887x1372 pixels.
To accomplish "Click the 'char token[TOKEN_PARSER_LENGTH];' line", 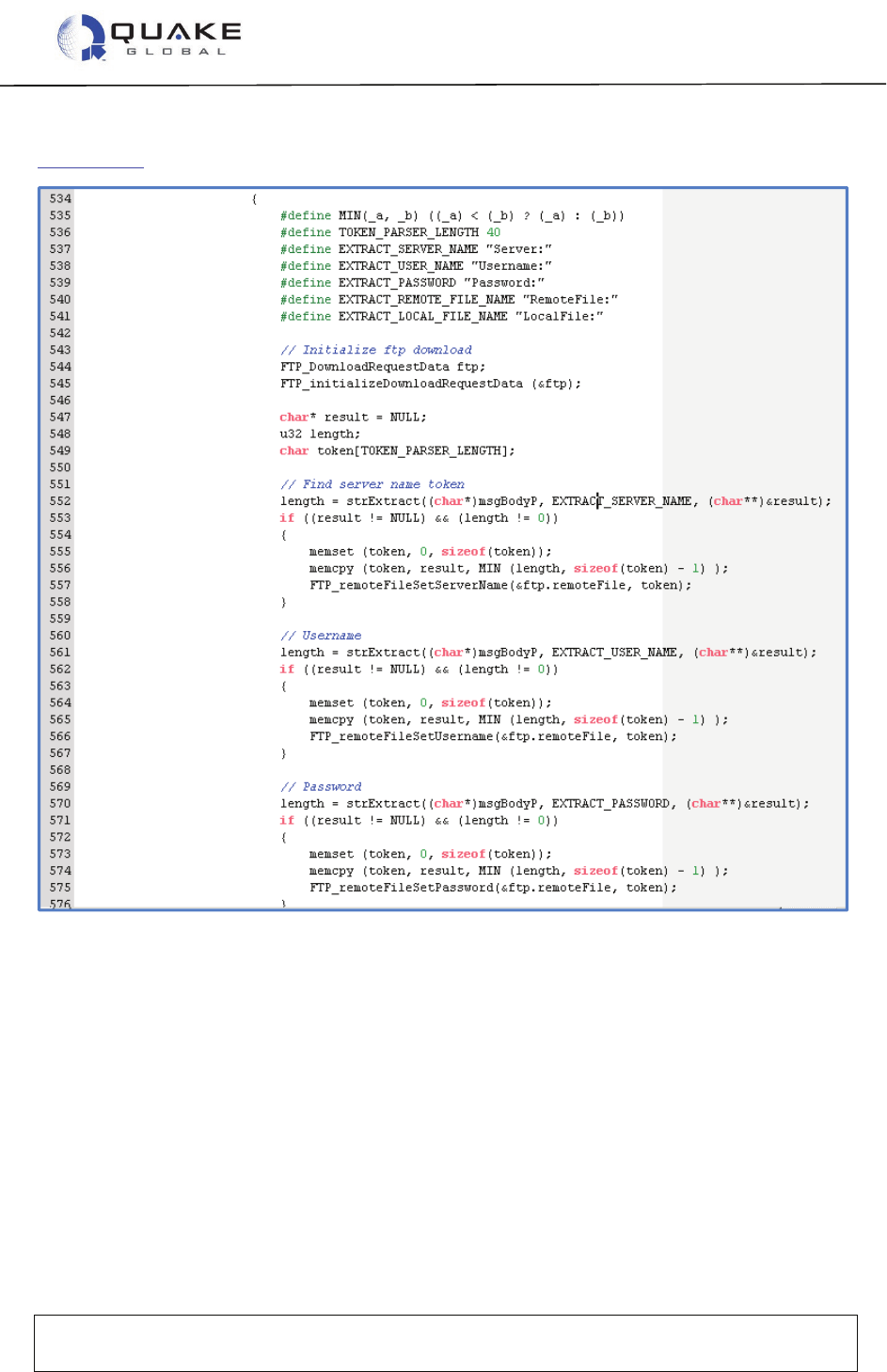I will tap(397, 451).
